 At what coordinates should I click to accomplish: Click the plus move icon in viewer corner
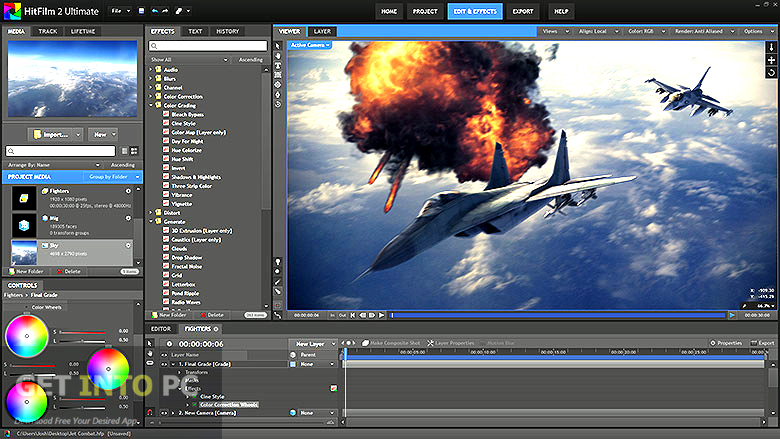point(772,60)
